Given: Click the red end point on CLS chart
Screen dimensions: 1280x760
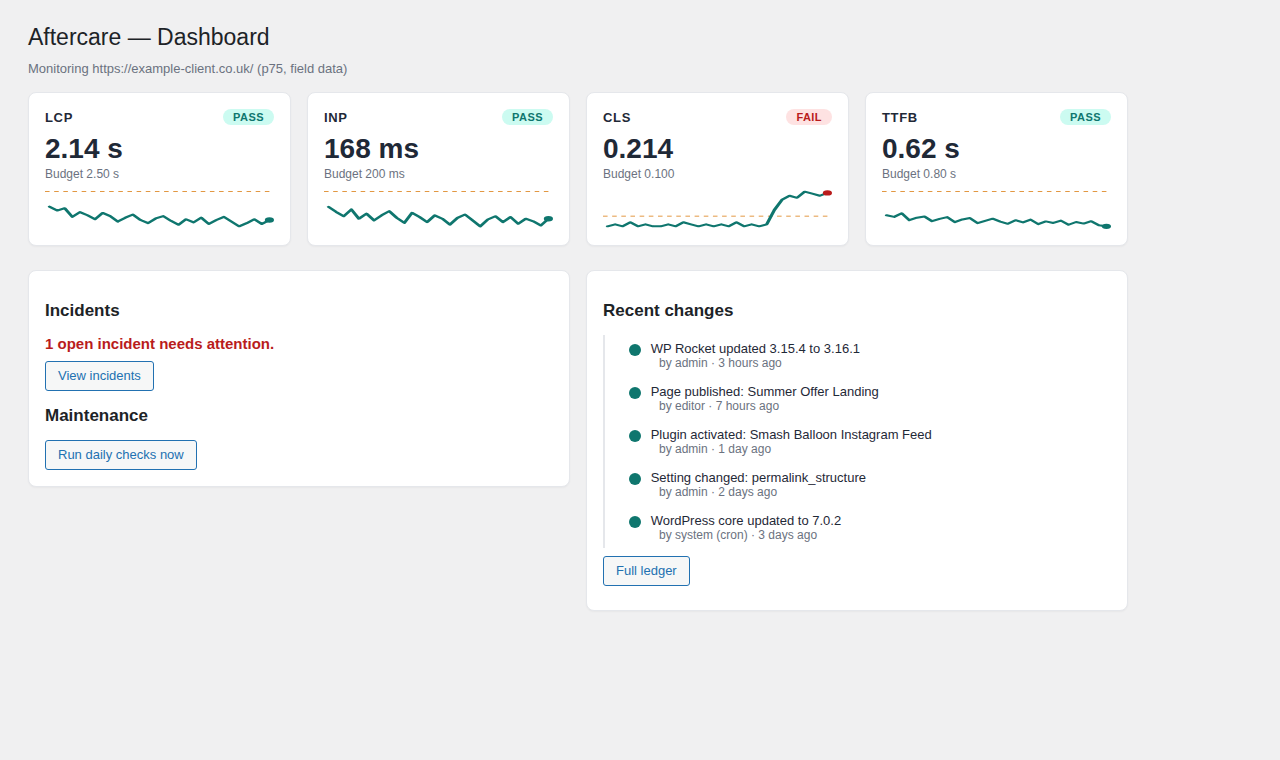Looking at the screenshot, I should (x=827, y=193).
